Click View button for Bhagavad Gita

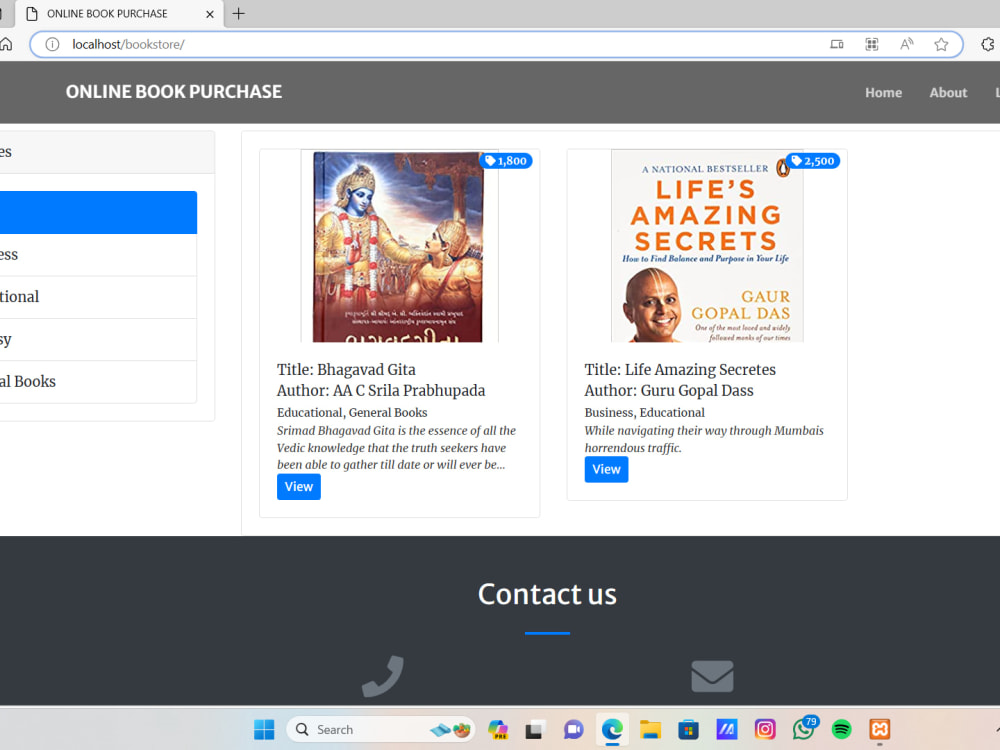pyautogui.click(x=298, y=487)
